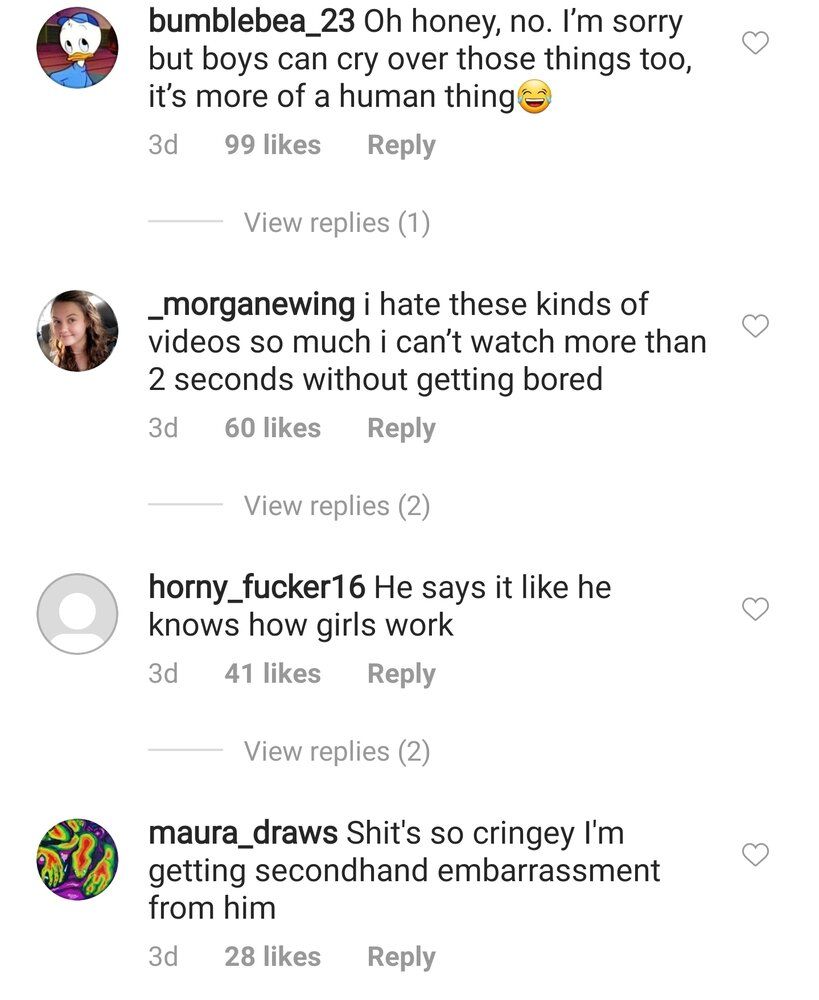Expand View replies (2) under the 'knows how girls work' comment
The width and height of the screenshot is (819, 1000).
click(337, 751)
